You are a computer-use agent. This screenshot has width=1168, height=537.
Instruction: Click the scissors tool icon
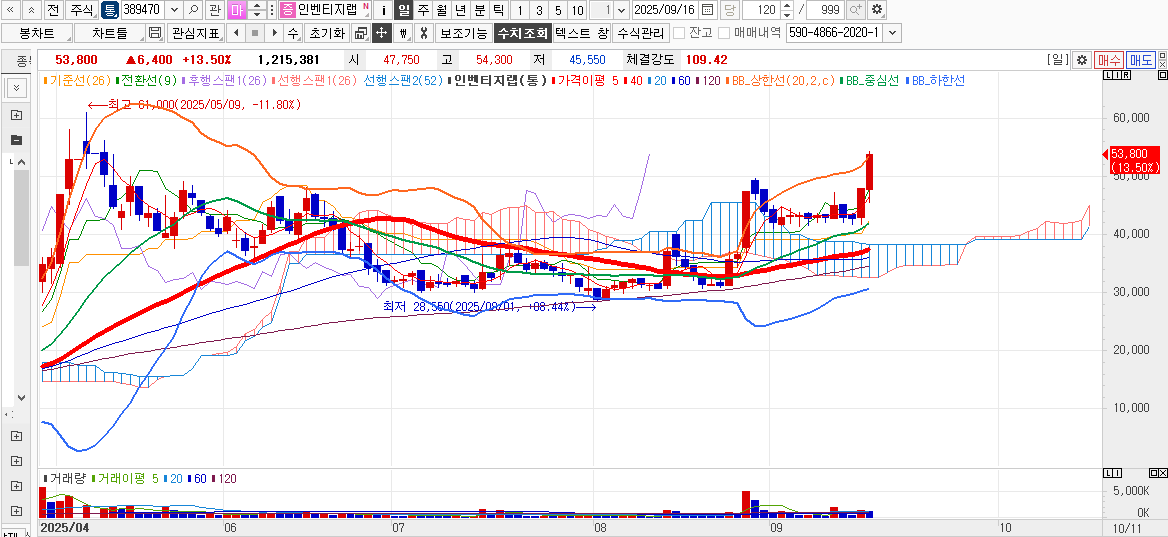[x=424, y=33]
